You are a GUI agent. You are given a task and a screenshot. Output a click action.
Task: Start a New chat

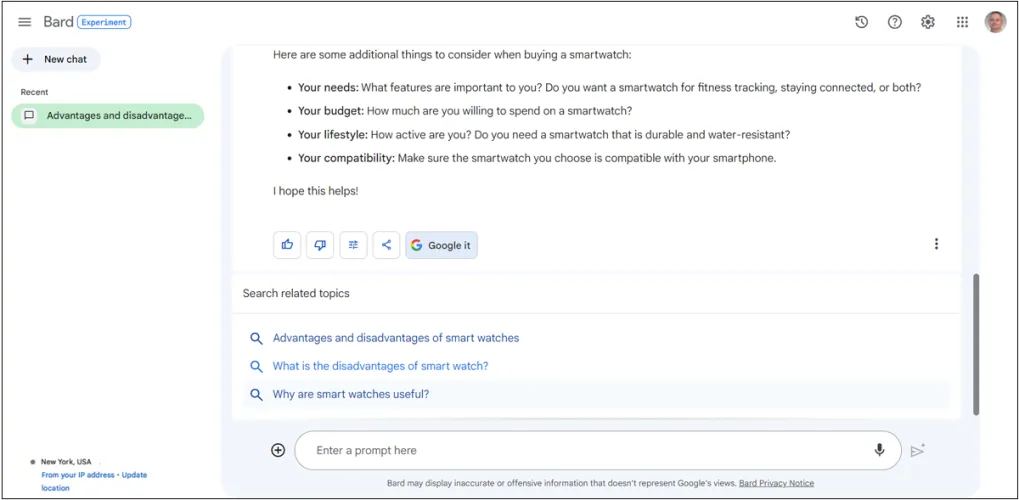[56, 60]
